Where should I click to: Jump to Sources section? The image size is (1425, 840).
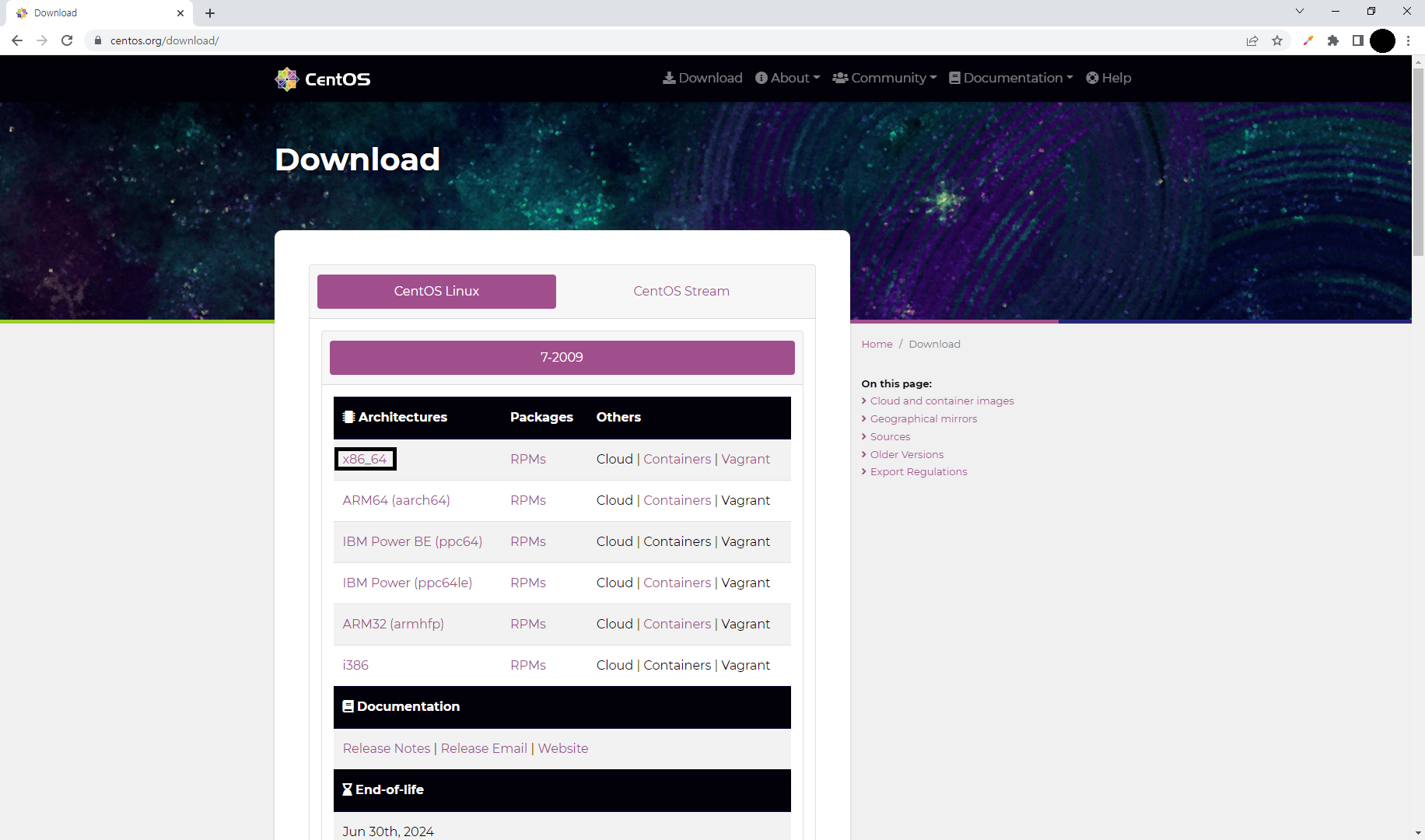[x=890, y=436]
